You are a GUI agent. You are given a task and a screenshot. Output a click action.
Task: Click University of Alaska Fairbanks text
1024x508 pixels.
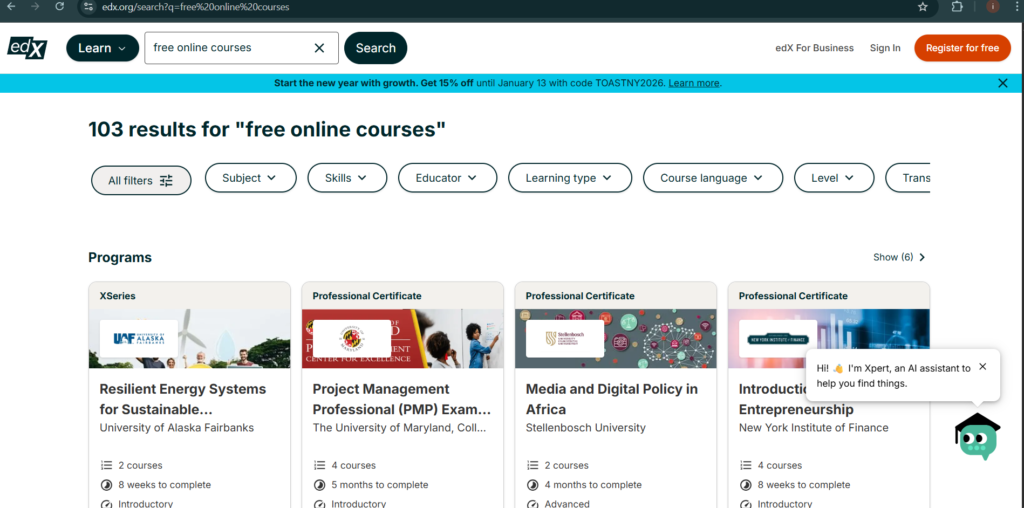176,428
